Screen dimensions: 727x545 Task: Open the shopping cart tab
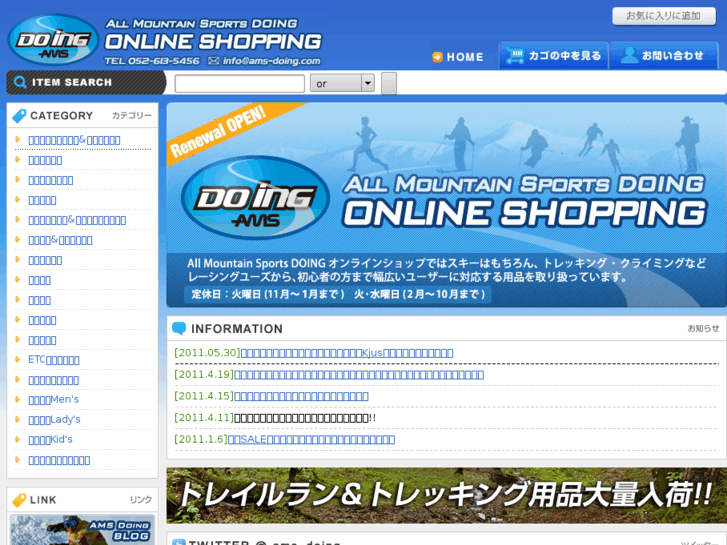[x=554, y=56]
